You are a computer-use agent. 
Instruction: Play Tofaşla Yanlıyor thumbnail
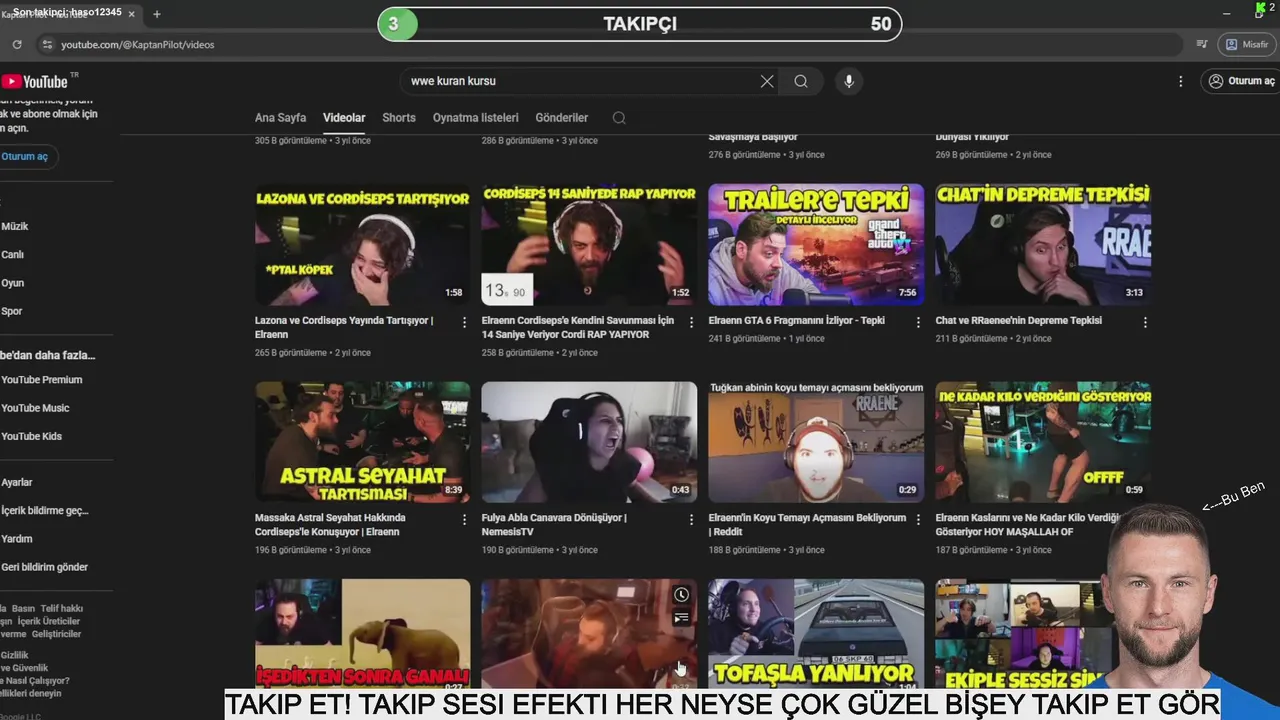(x=816, y=633)
